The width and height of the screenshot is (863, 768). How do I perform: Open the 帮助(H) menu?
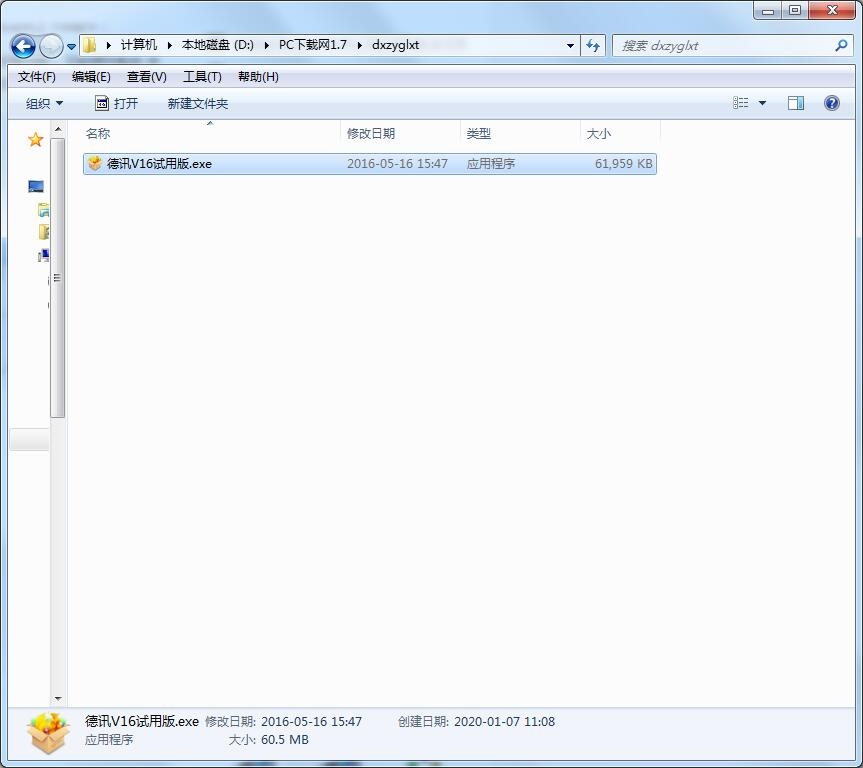click(x=258, y=77)
